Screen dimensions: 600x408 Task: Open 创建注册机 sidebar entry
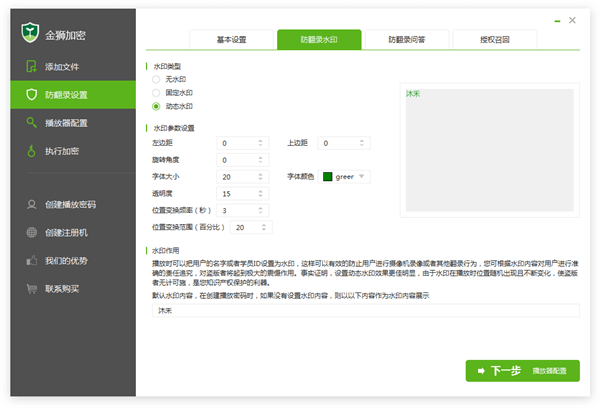(73, 232)
